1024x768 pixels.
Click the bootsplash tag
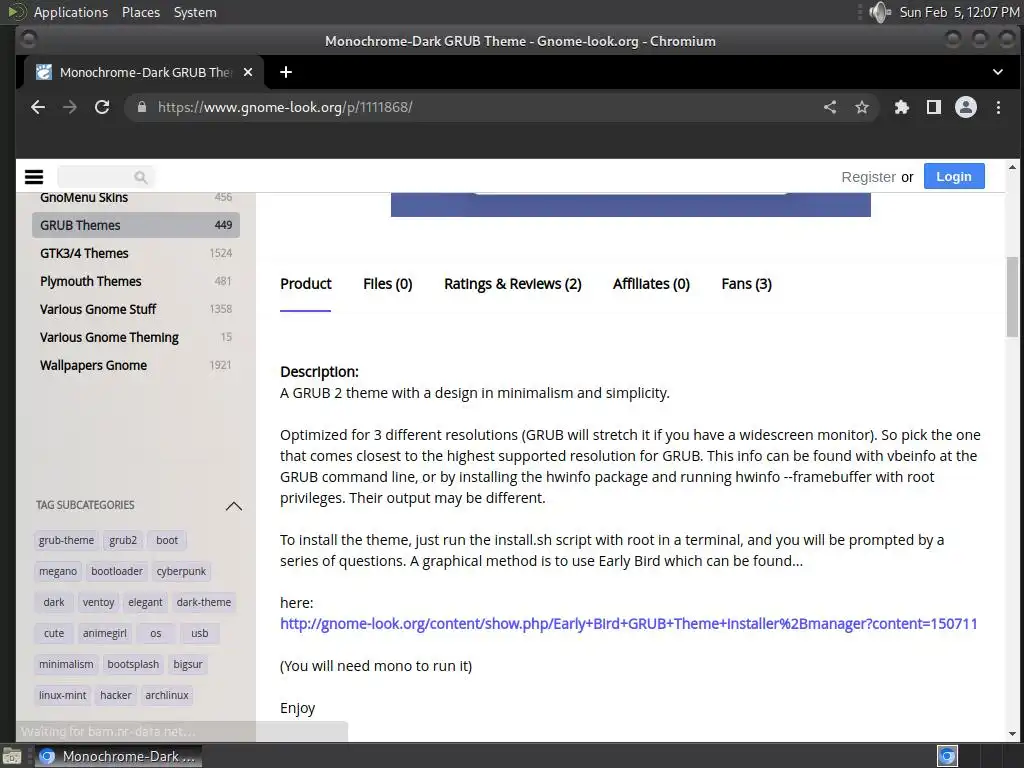(x=133, y=664)
